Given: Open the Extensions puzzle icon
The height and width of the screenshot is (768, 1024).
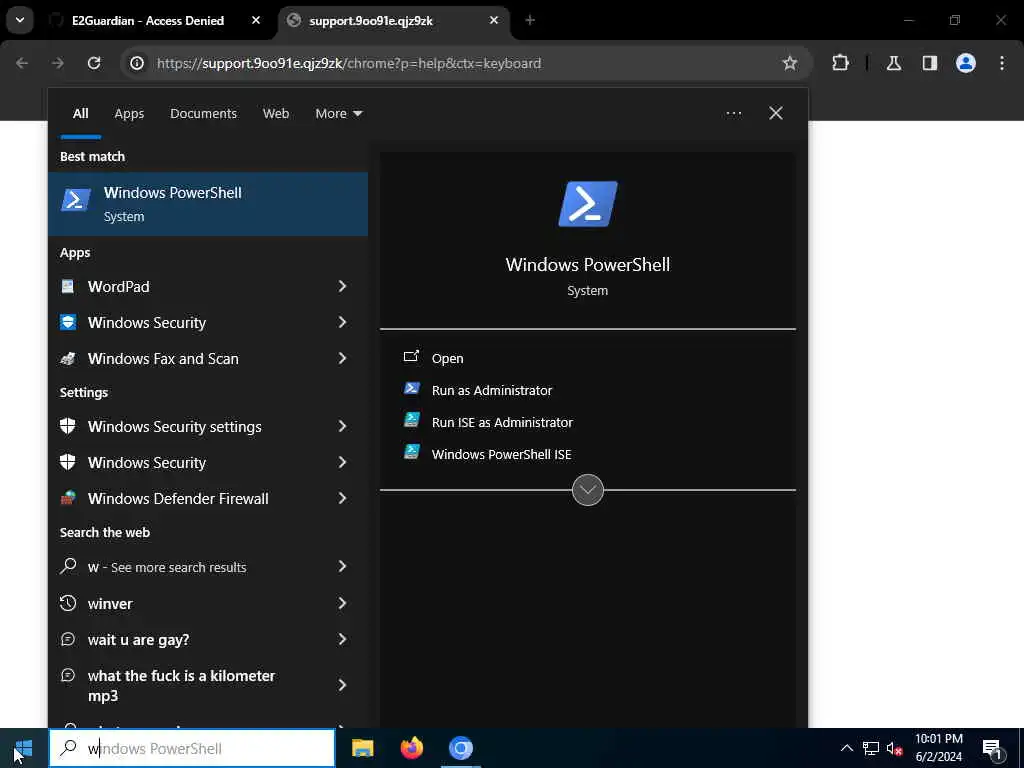Looking at the screenshot, I should (x=840, y=63).
